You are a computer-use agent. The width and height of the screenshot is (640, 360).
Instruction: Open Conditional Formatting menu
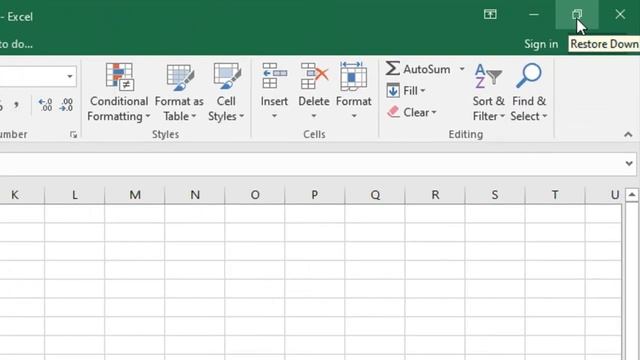click(119, 92)
